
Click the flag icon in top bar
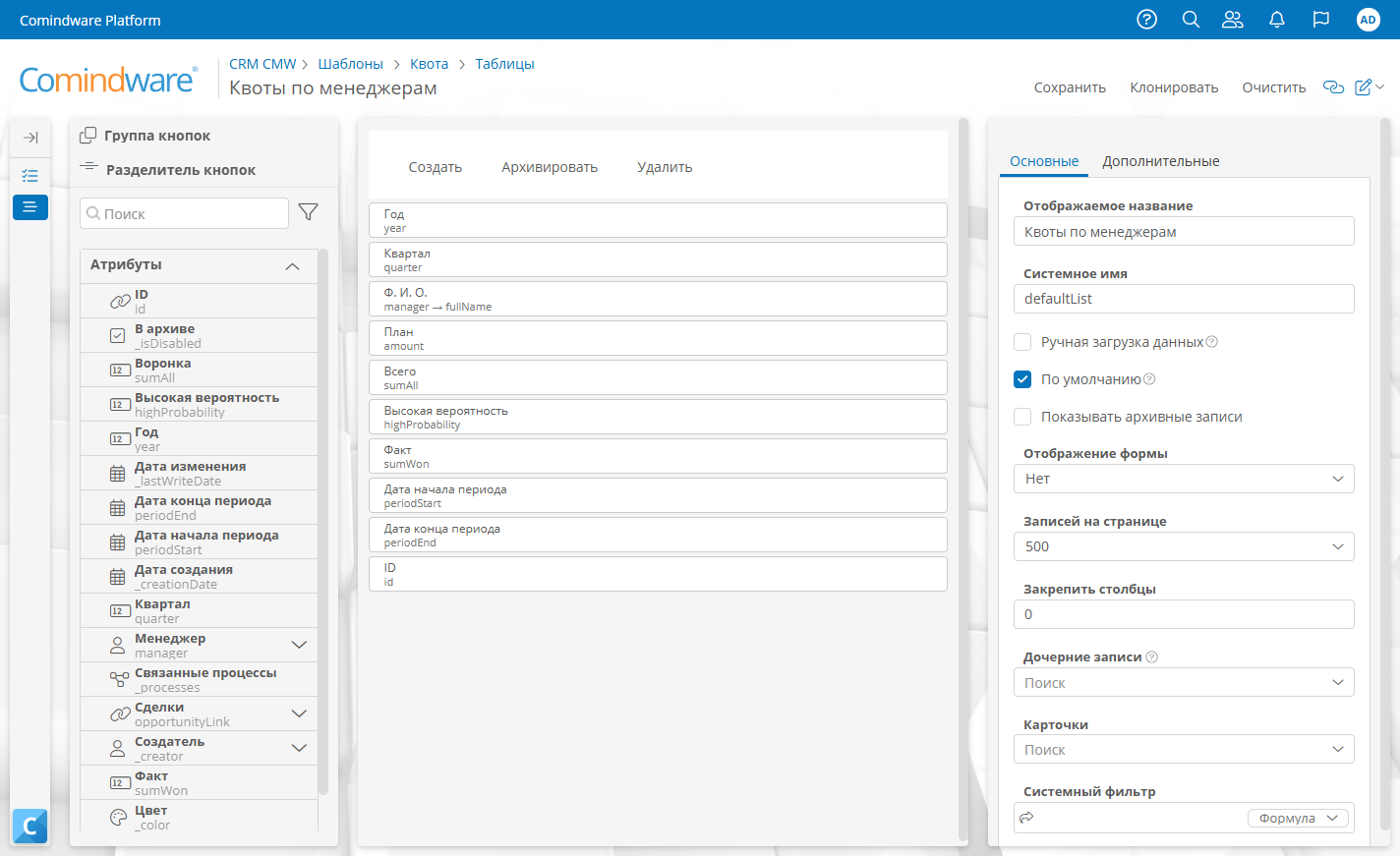(x=1321, y=20)
